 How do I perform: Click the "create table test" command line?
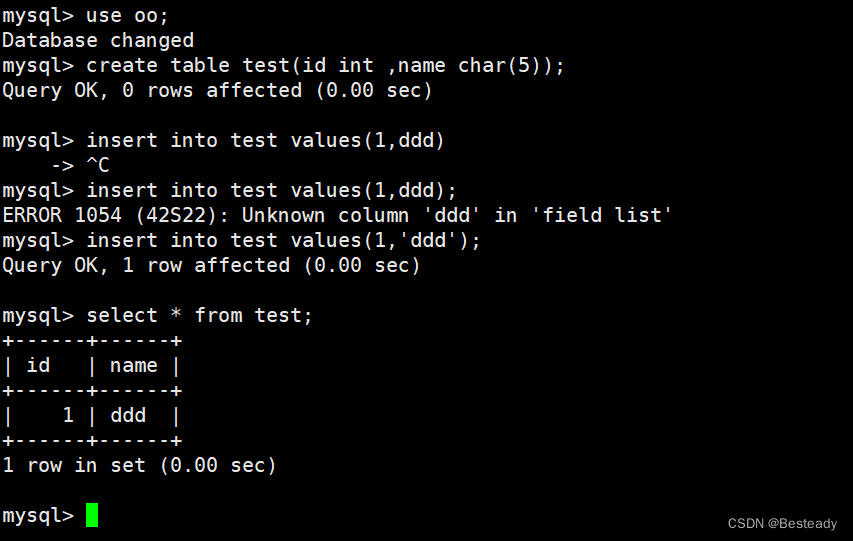pyautogui.click(x=325, y=65)
